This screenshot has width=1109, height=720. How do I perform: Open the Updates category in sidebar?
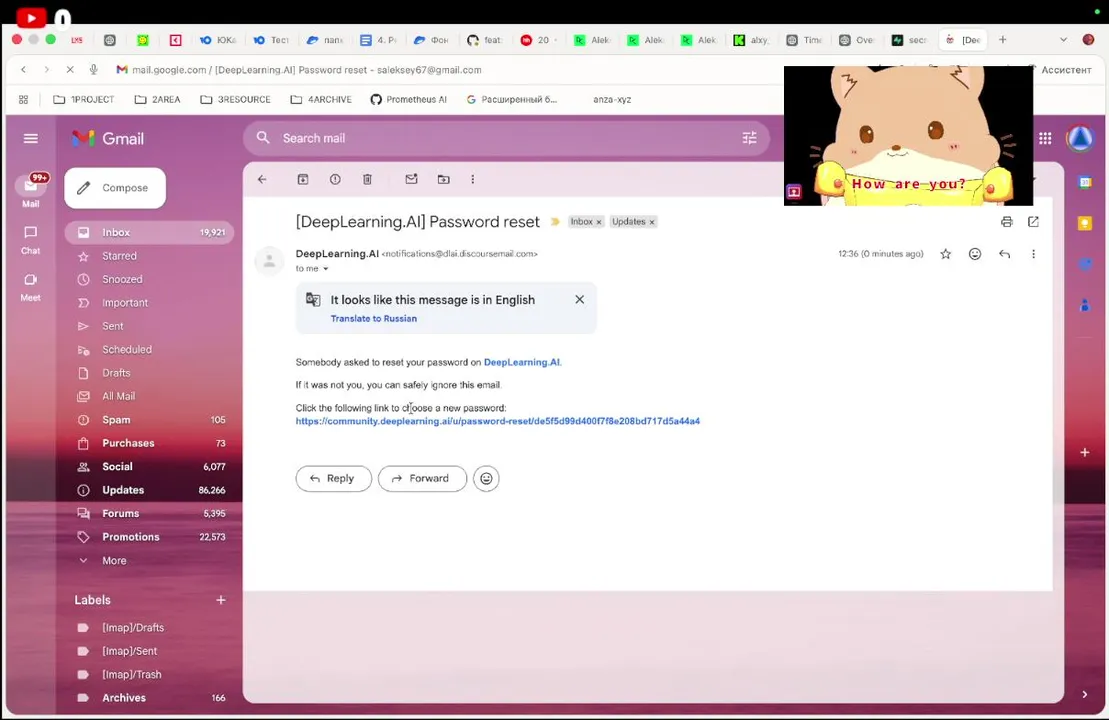[x=149, y=490]
